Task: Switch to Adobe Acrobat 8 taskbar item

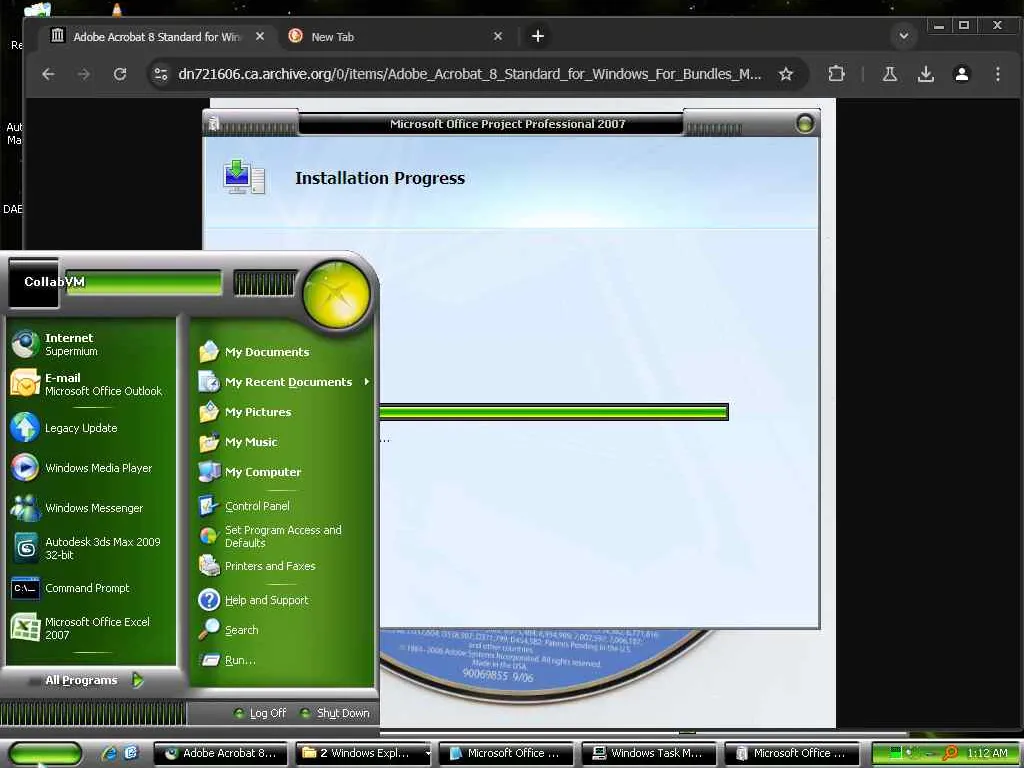Action: click(222, 753)
